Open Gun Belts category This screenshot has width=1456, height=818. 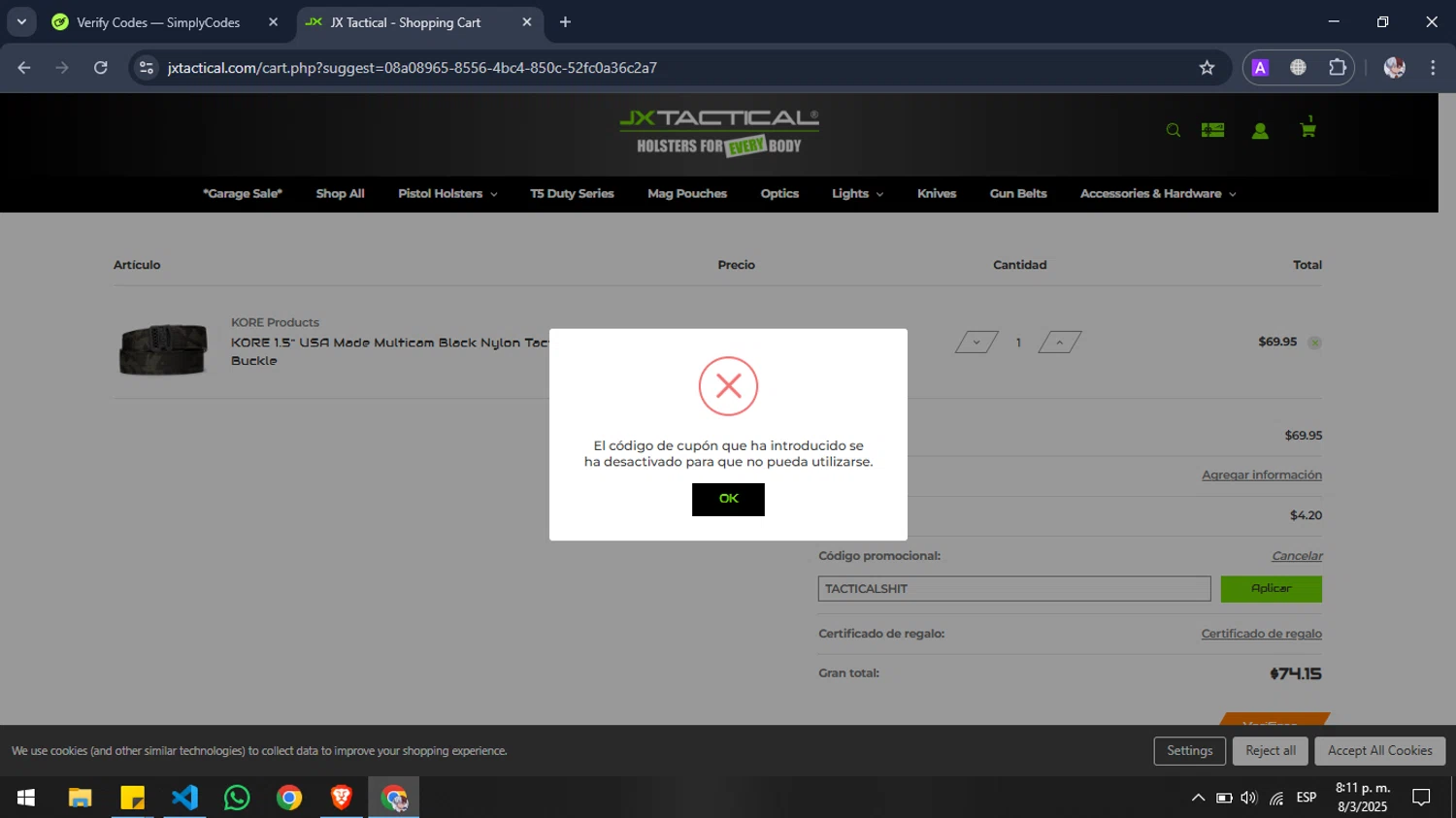(1018, 194)
